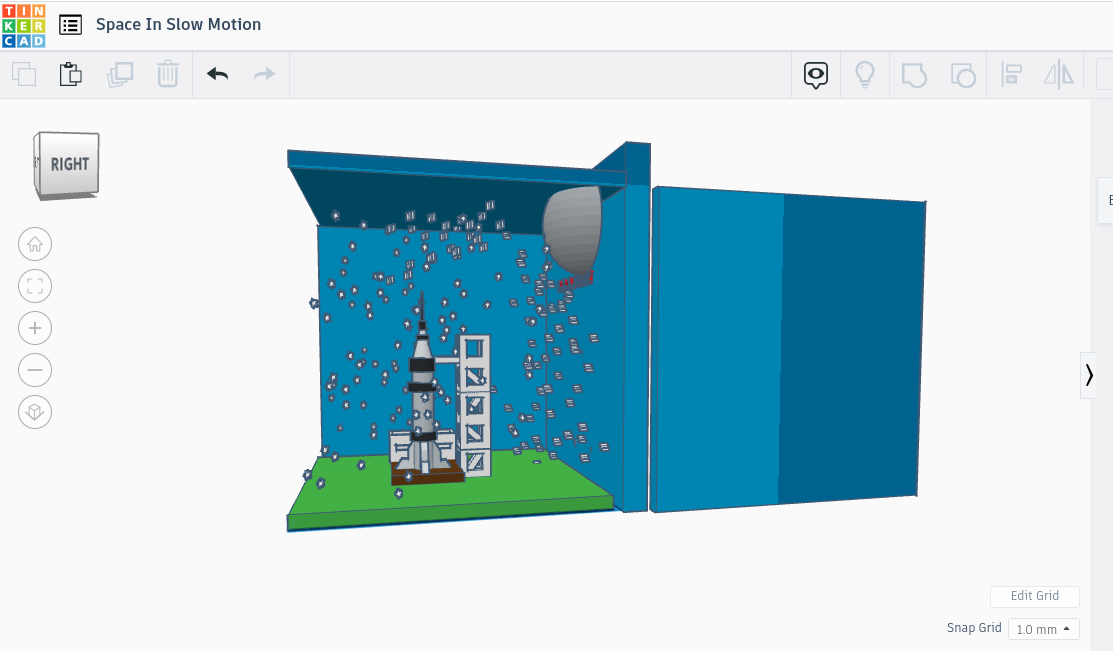Screen dimensions: 1113x651
Task: Toggle the Notes visibility tool
Action: click(x=817, y=74)
